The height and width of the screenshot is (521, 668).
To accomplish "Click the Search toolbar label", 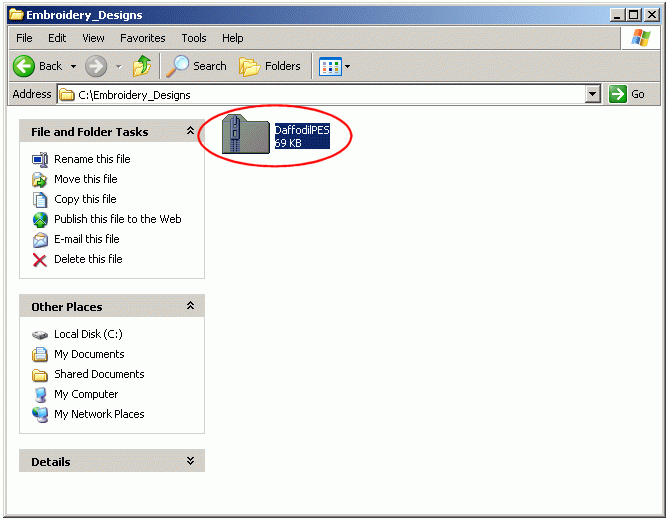I will click(210, 66).
